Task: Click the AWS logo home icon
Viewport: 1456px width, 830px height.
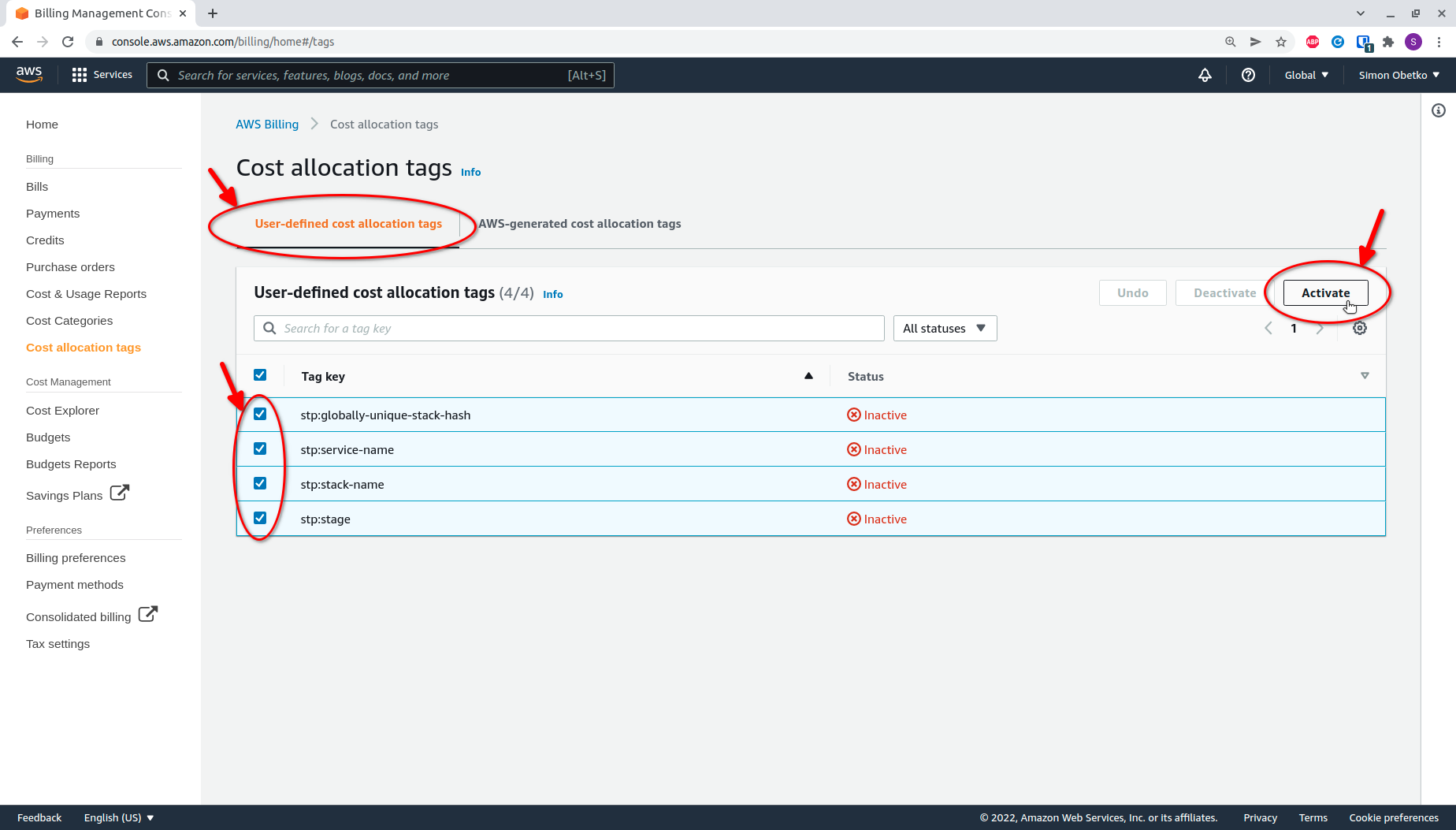Action: (x=29, y=74)
